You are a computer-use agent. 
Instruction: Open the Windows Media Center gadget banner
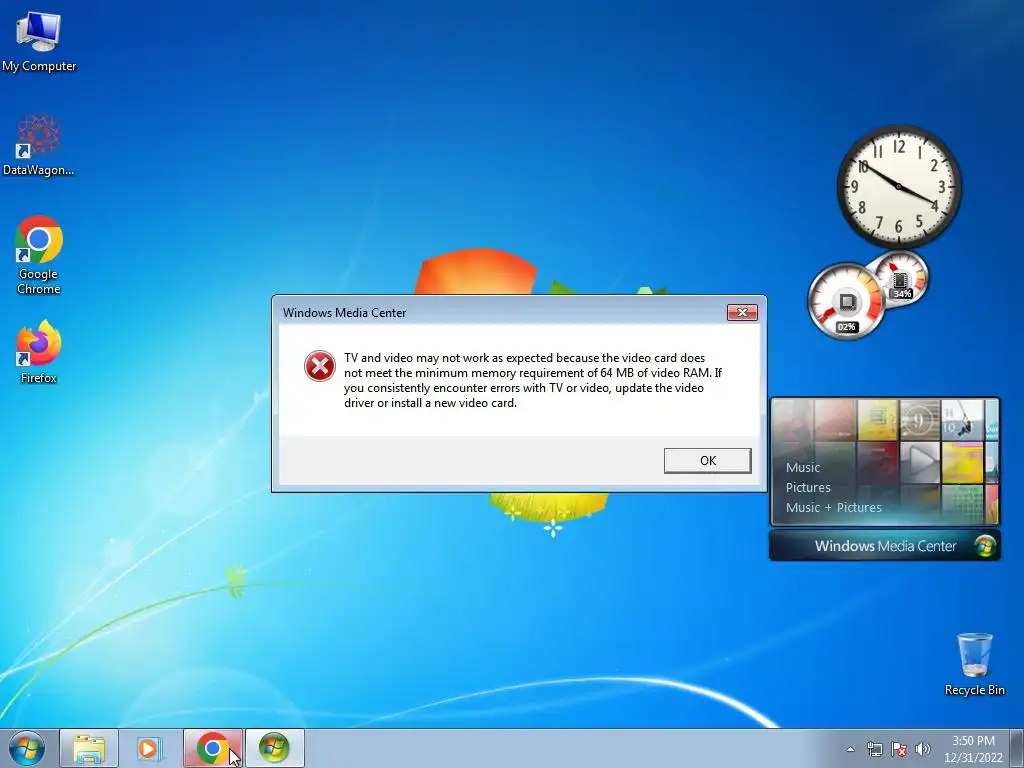coord(885,546)
